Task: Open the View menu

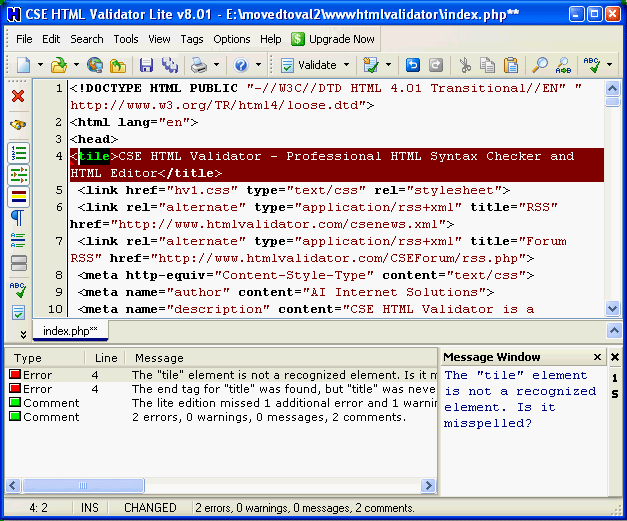Action: [x=159, y=39]
